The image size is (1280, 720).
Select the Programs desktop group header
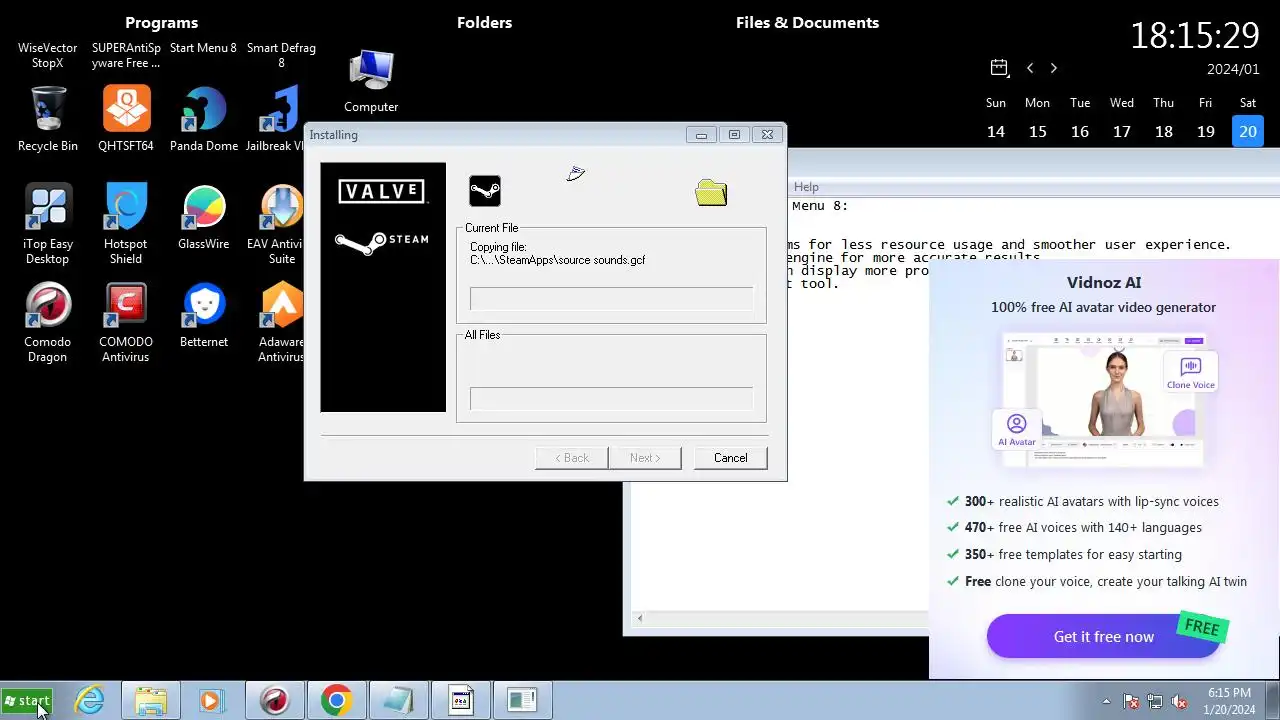point(161,22)
